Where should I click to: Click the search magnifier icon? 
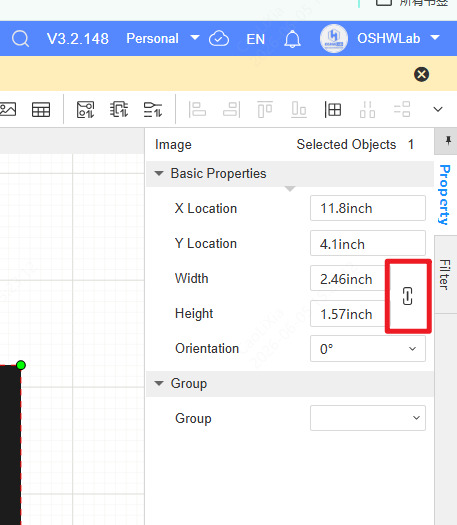pyautogui.click(x=20, y=39)
